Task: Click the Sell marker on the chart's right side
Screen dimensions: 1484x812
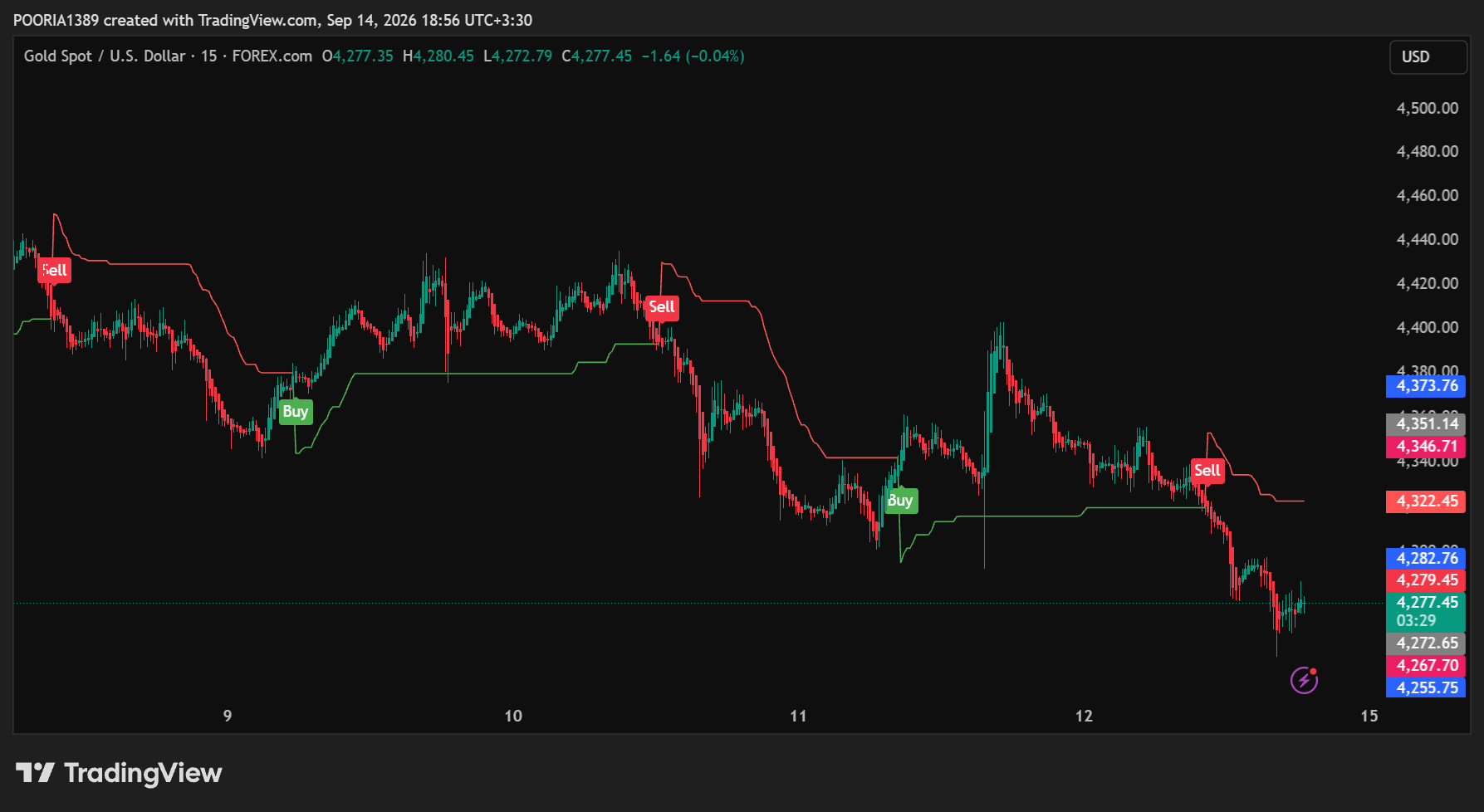Action: [1207, 471]
